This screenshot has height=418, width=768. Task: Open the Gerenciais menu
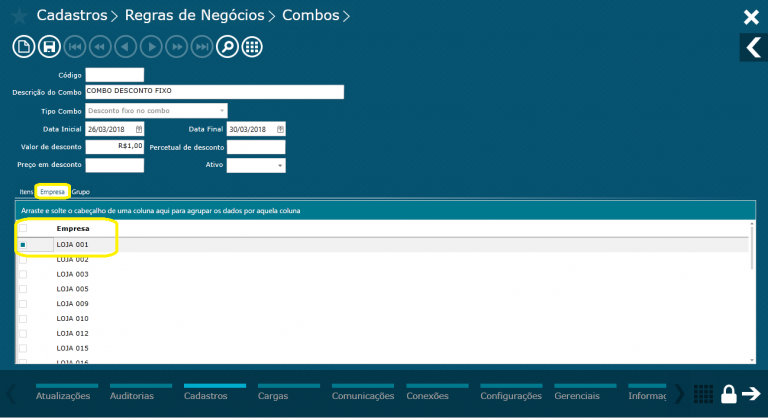click(577, 396)
